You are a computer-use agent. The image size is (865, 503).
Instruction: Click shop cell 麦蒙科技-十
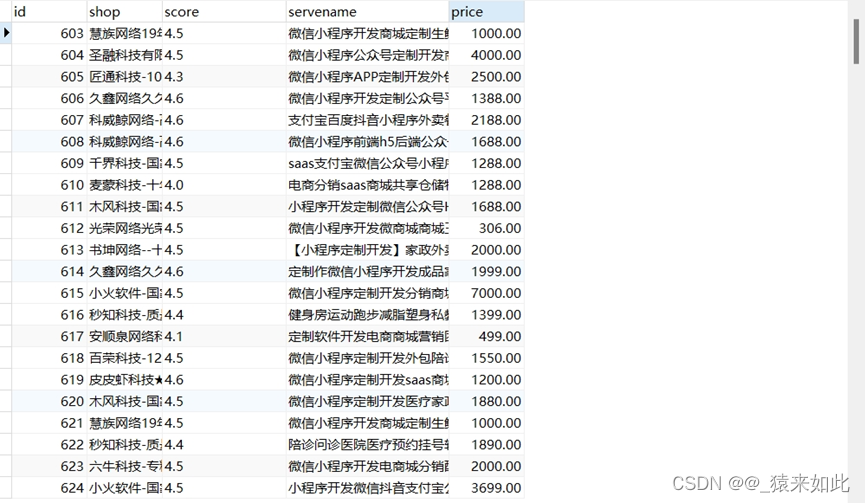click(x=125, y=185)
